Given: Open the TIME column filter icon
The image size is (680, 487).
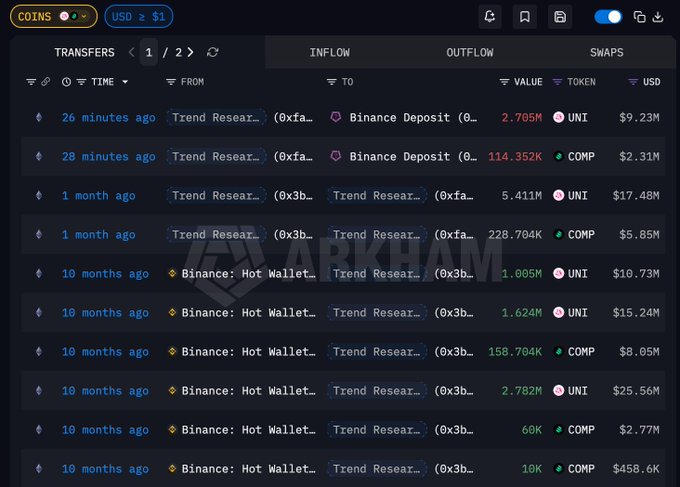Looking at the screenshot, I should (x=81, y=82).
